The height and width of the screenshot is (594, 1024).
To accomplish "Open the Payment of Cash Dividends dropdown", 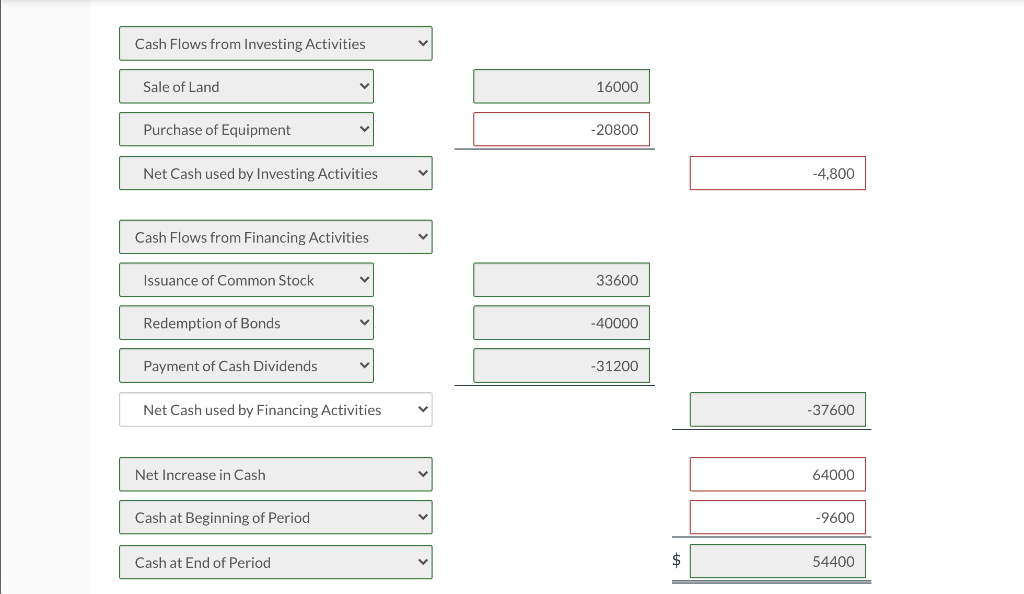I will (245, 365).
